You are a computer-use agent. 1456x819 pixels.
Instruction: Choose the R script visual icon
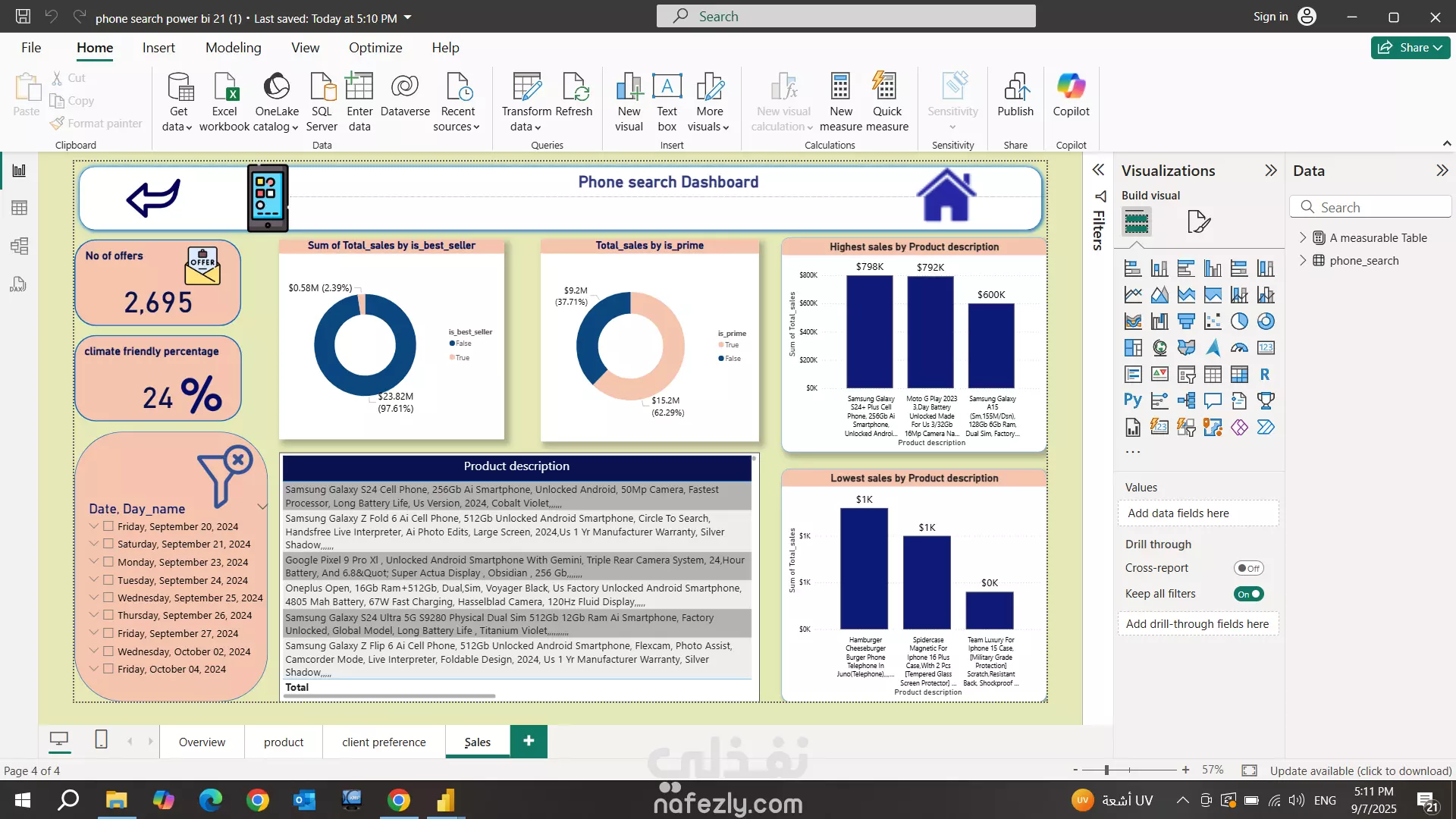[x=1265, y=374]
